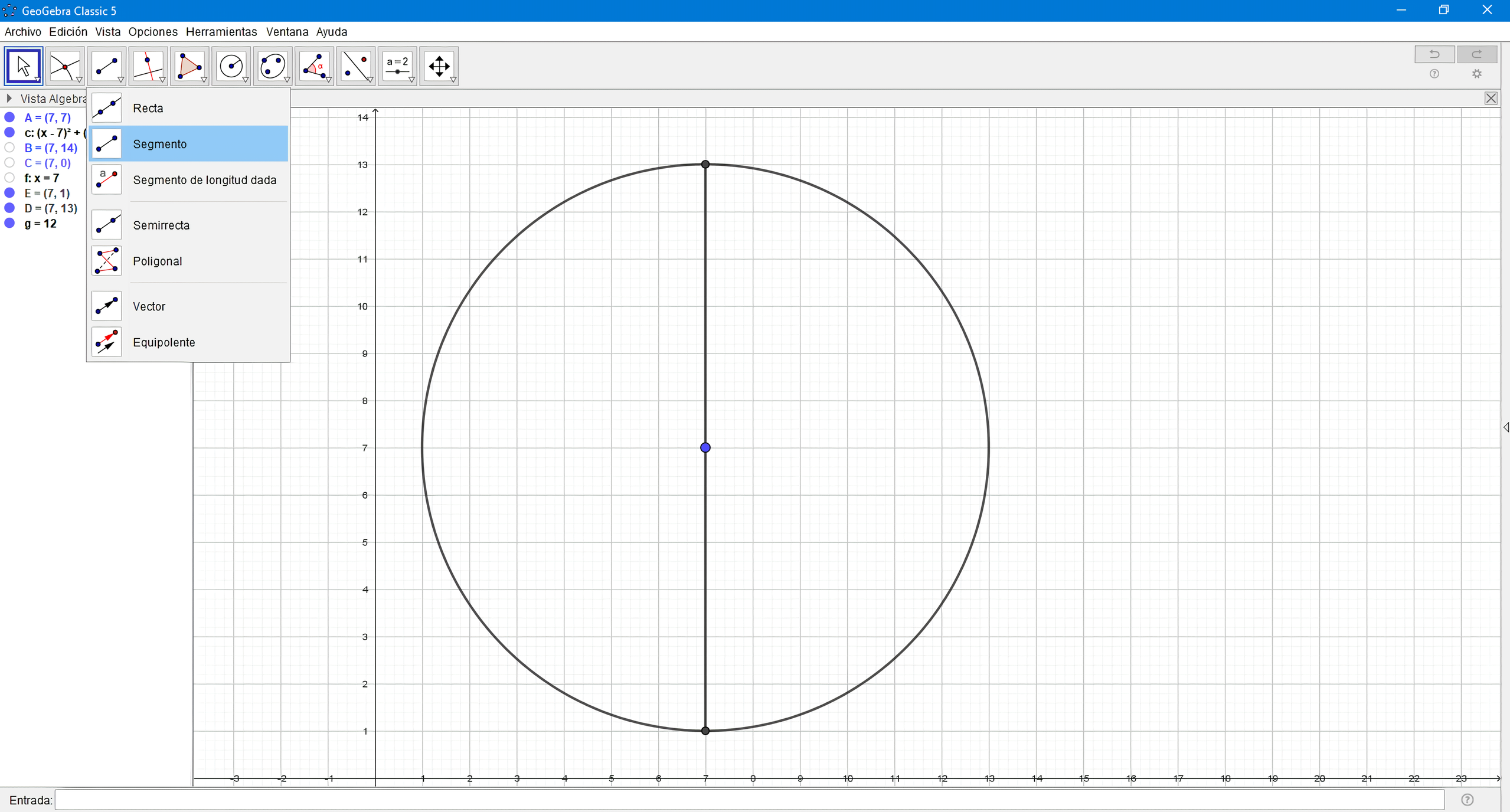Image resolution: width=1510 pixels, height=812 pixels.
Task: Select the Perpendicular line tool
Action: tap(148, 66)
